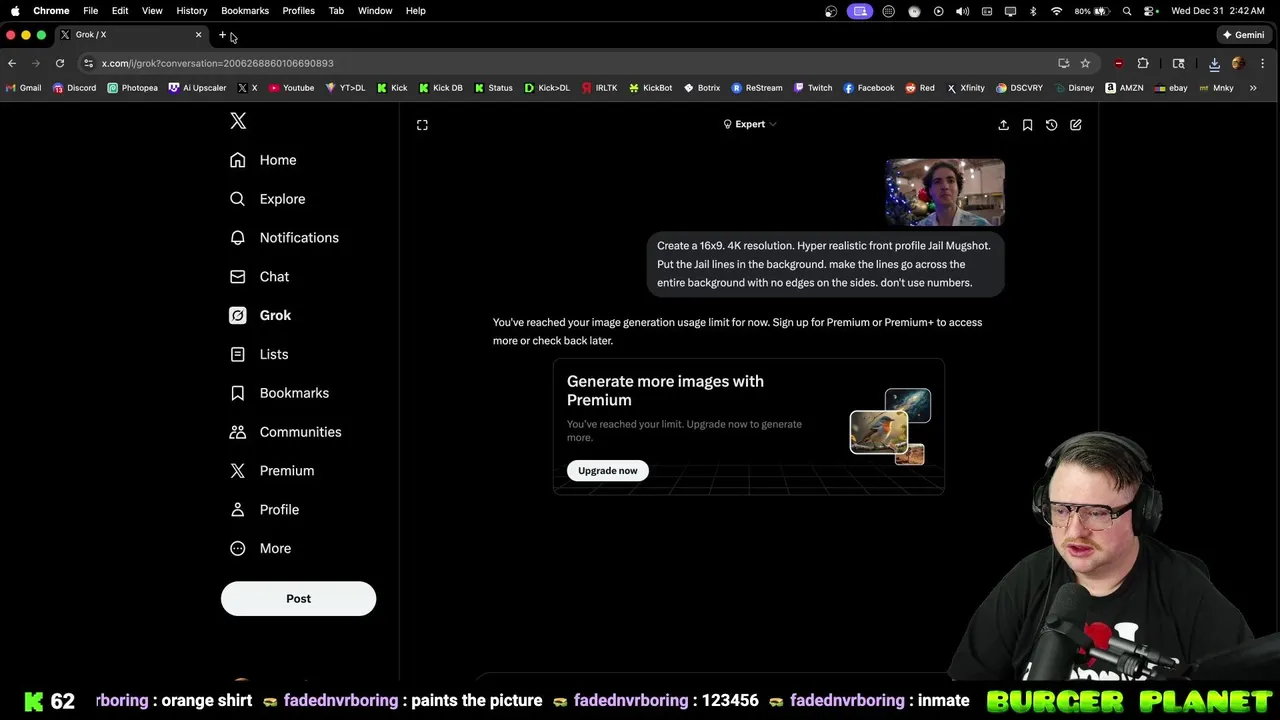
Task: Open Chrome three-dot menu
Action: [1262, 63]
